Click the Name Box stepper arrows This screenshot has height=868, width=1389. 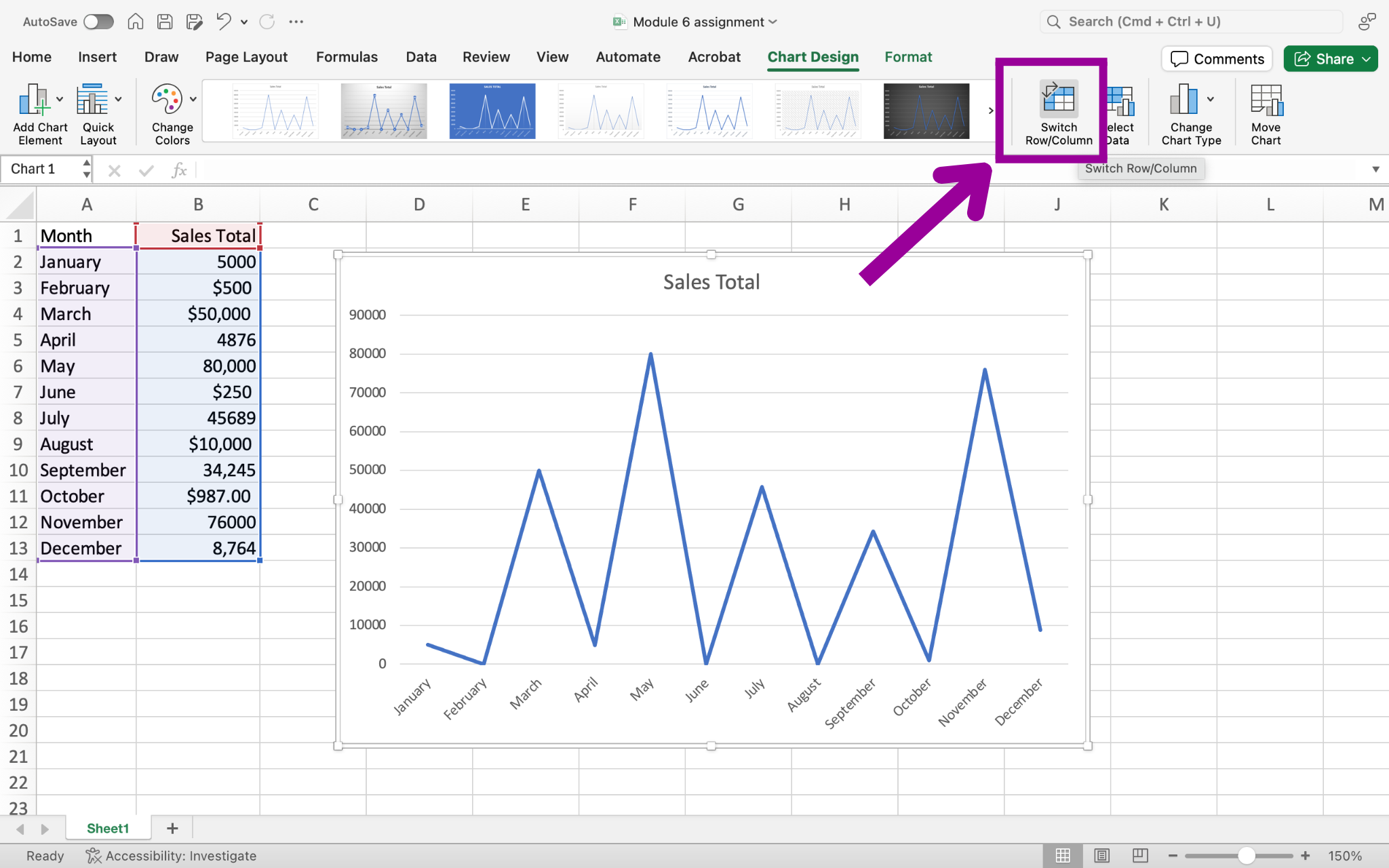tap(87, 169)
